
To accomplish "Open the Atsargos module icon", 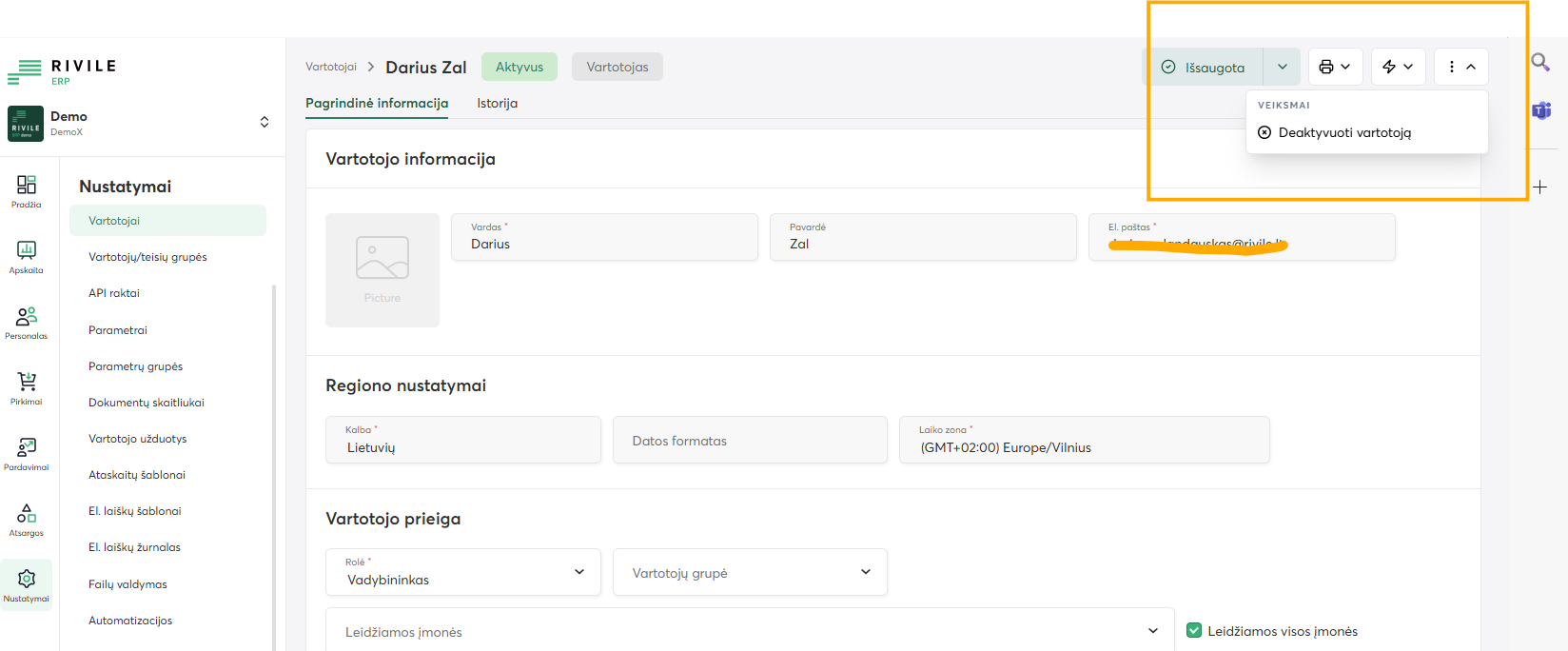I will [27, 519].
